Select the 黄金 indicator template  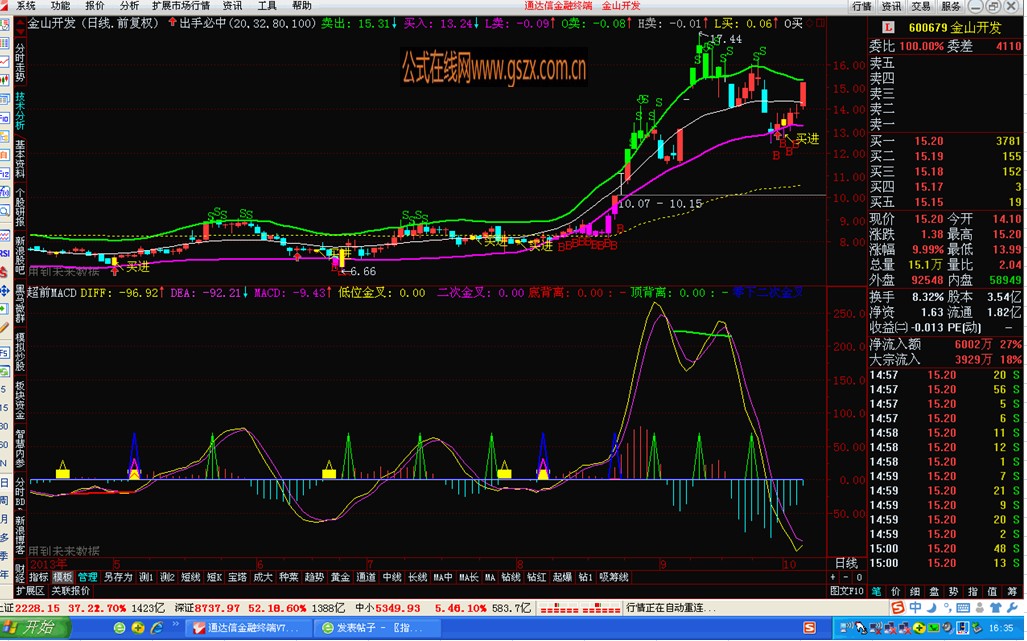340,577
